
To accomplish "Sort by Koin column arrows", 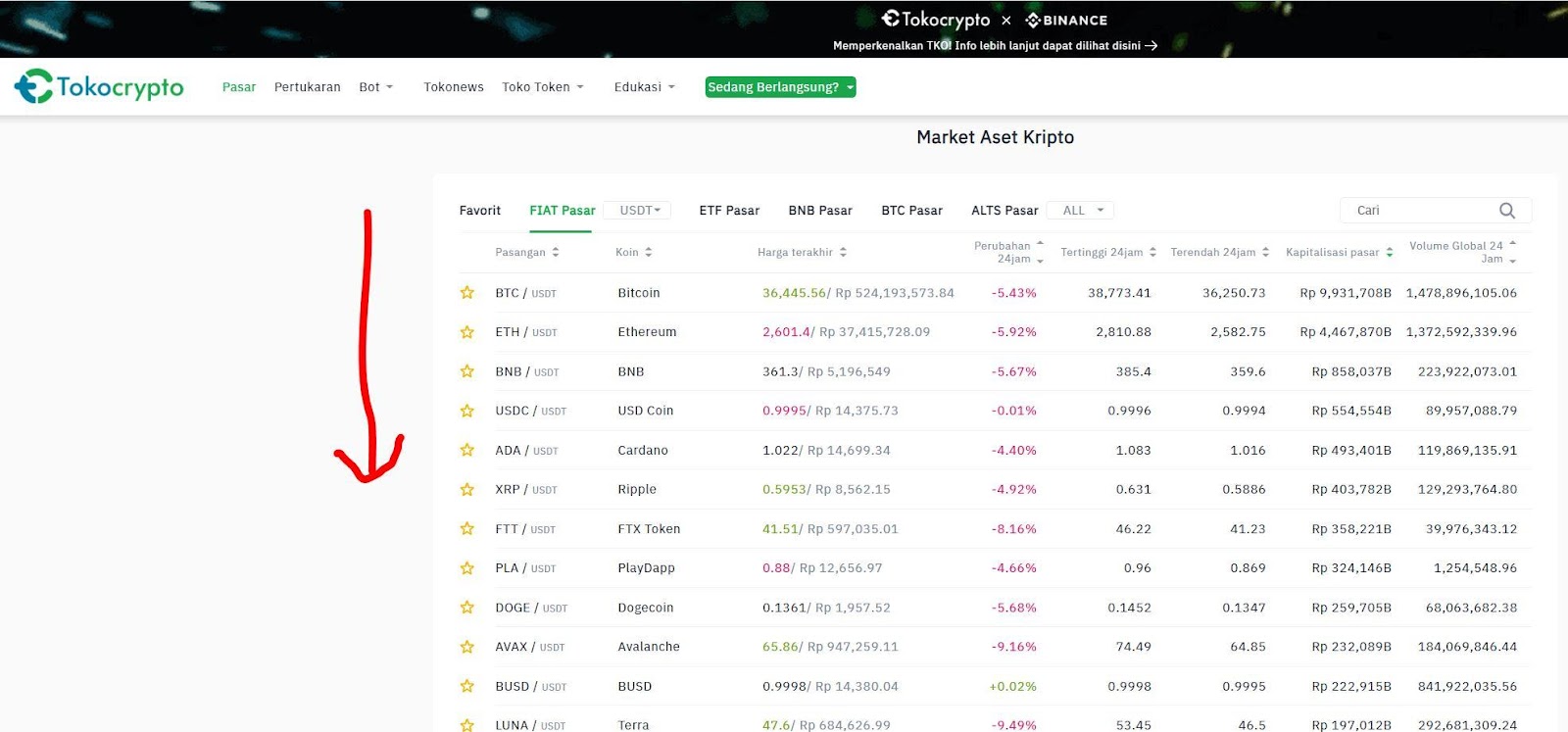I will [649, 252].
